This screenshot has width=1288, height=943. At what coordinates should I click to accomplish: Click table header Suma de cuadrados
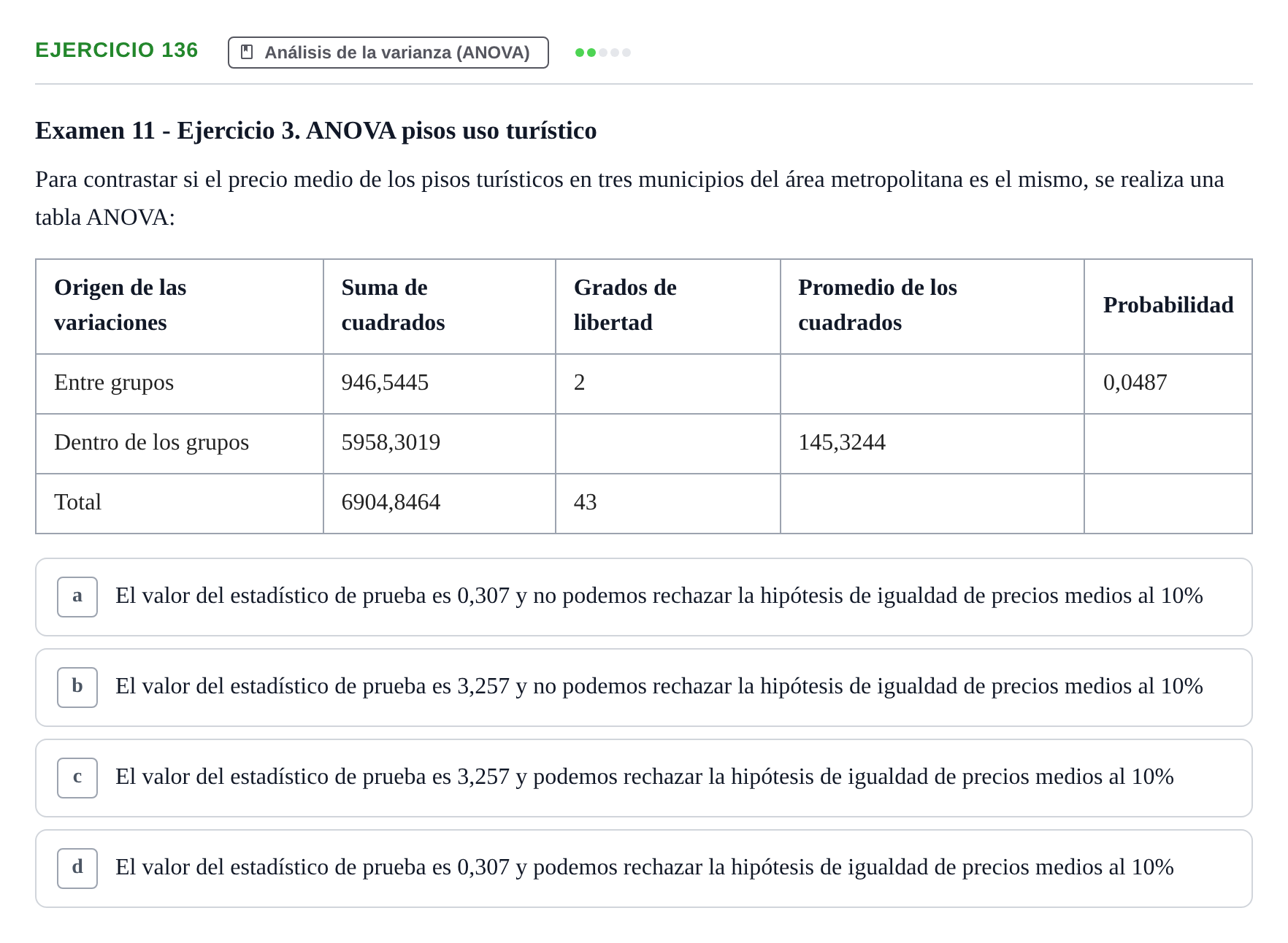[393, 305]
